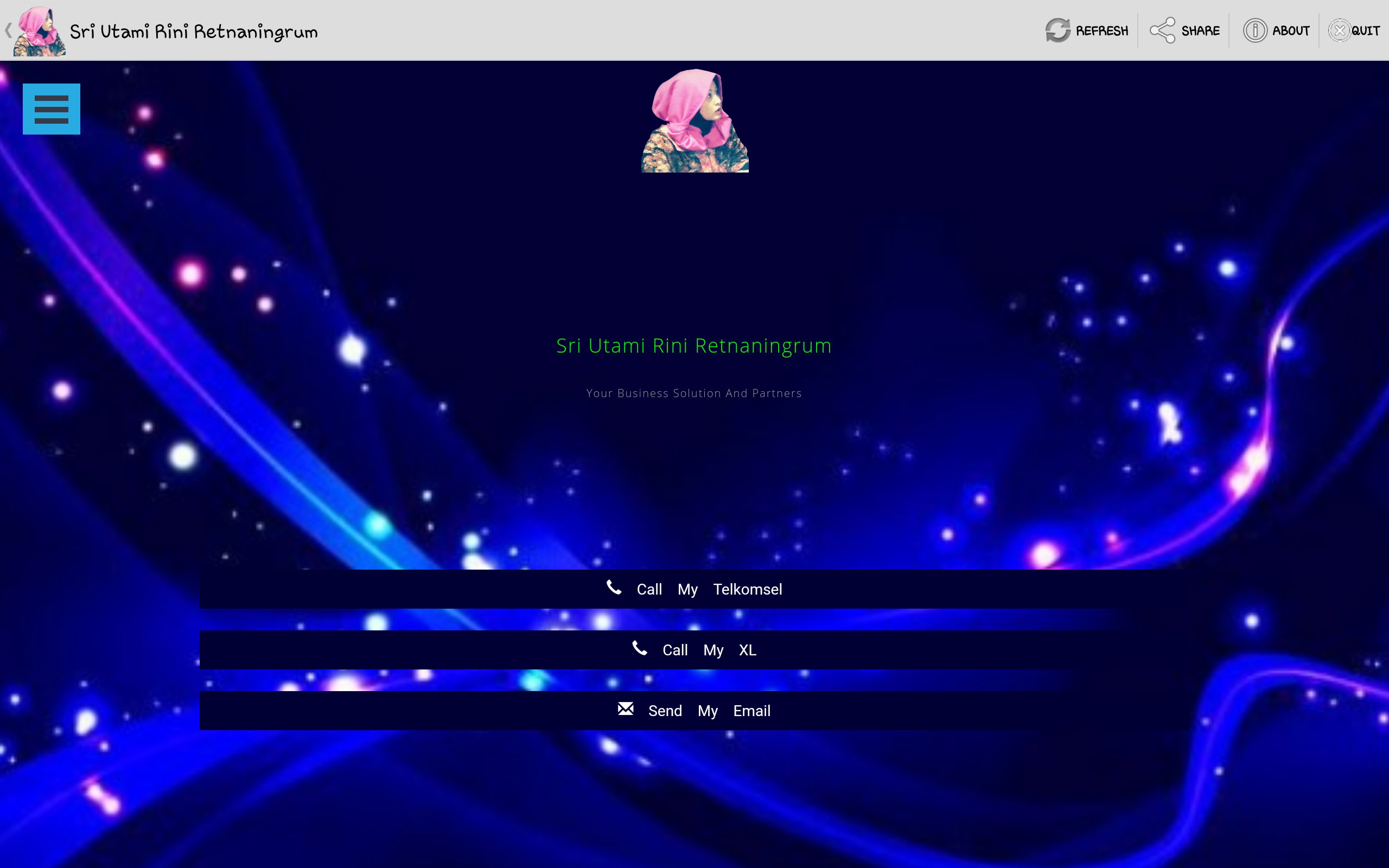Click the Quit X circle icon
Image resolution: width=1389 pixels, height=868 pixels.
pos(1339,30)
